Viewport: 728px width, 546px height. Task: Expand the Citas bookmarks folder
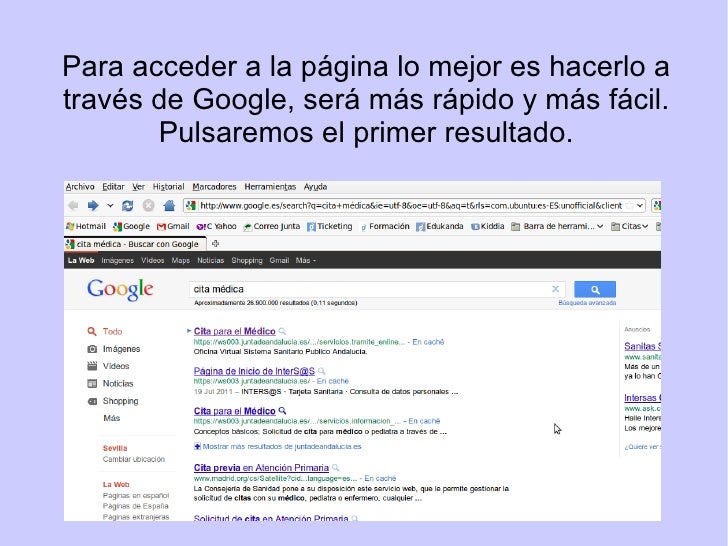[629, 226]
